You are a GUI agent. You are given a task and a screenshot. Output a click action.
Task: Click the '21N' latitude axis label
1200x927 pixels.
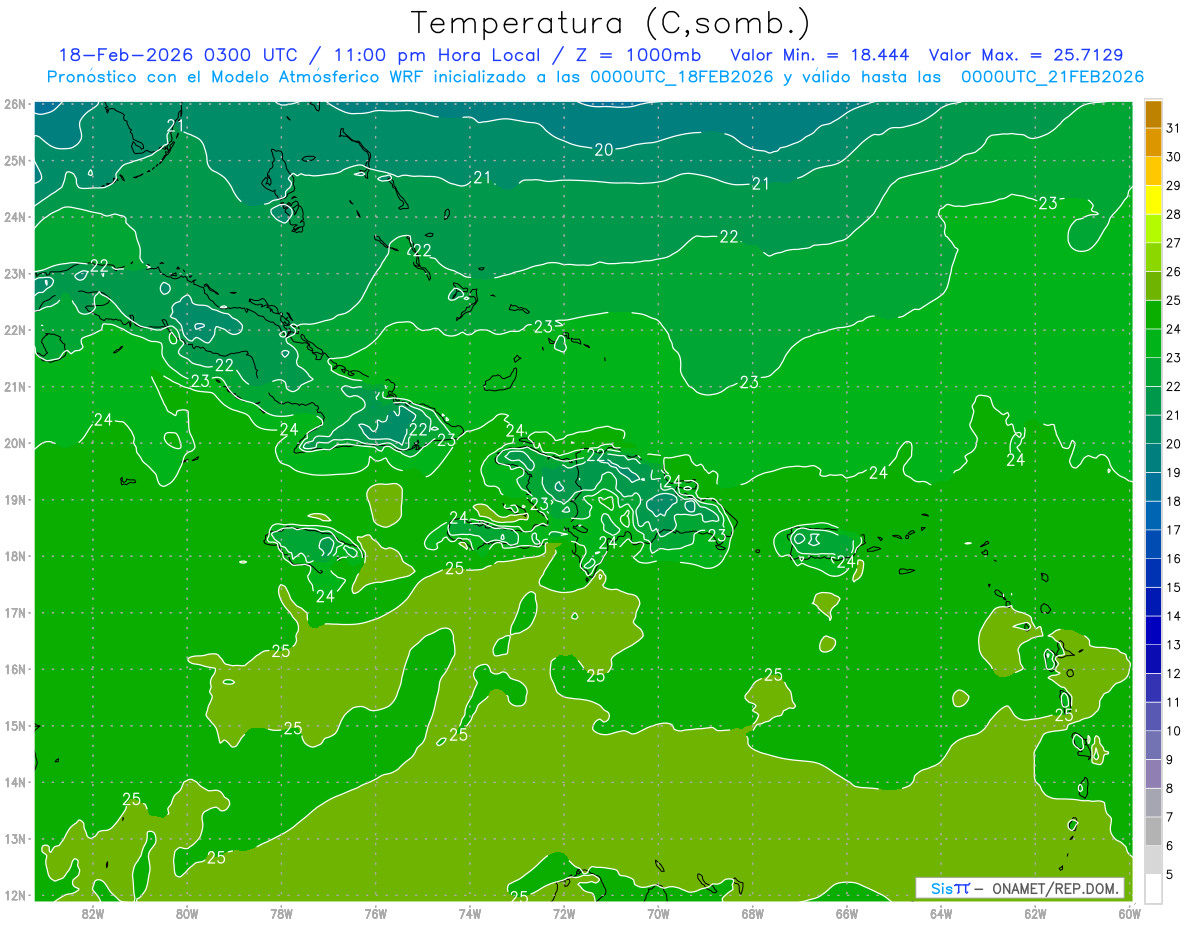click(x=14, y=387)
